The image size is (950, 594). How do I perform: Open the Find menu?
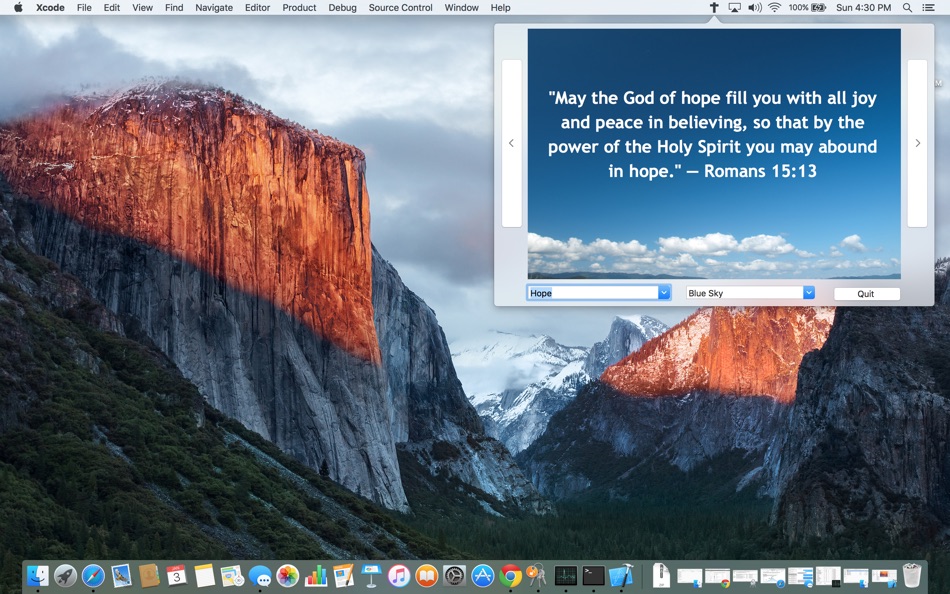point(174,7)
